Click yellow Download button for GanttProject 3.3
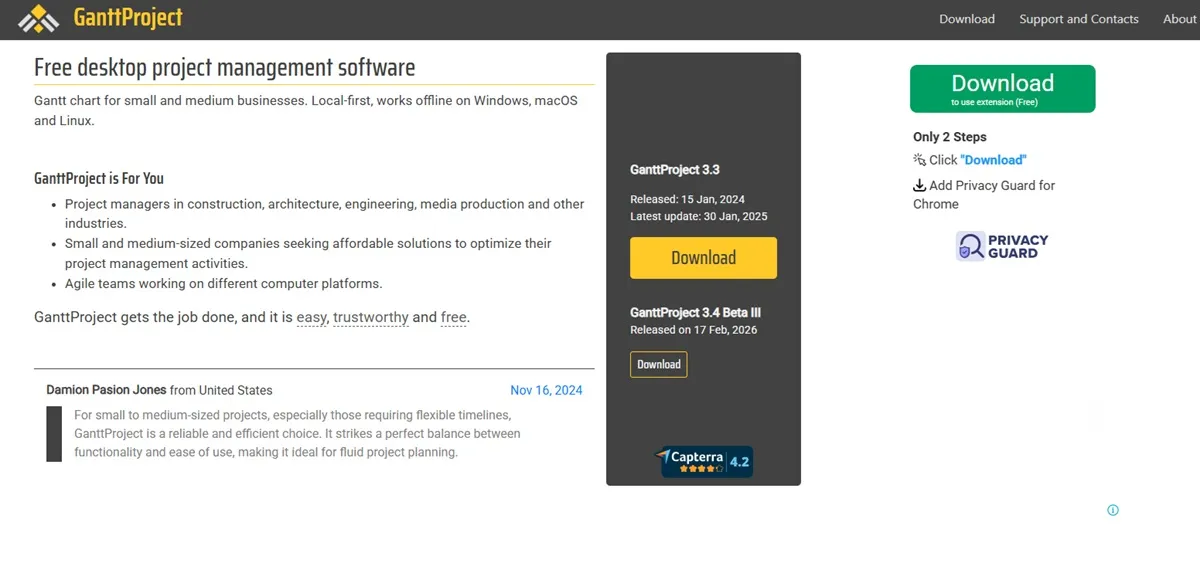 (703, 258)
